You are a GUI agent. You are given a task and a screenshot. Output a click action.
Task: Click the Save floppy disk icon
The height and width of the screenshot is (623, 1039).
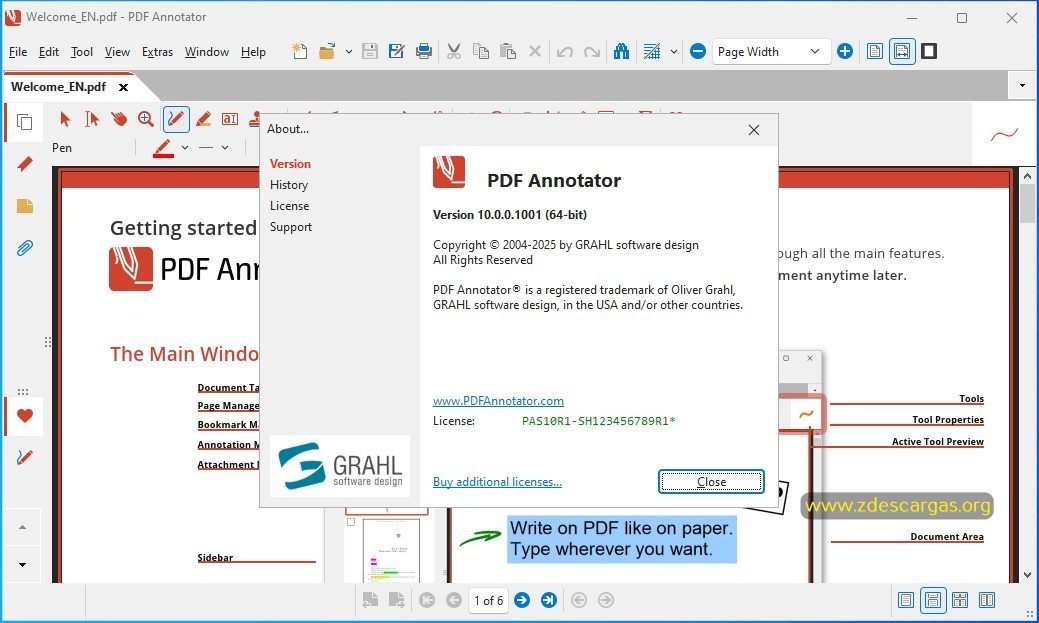(370, 51)
